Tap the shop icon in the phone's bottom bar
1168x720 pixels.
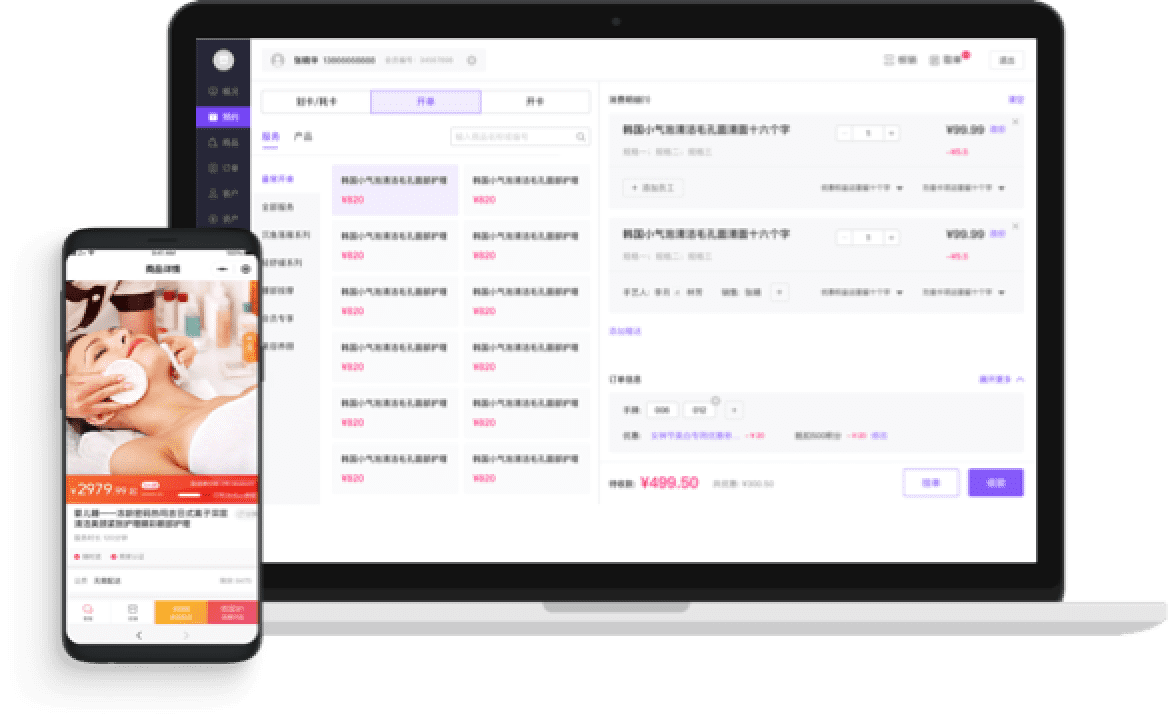click(132, 609)
